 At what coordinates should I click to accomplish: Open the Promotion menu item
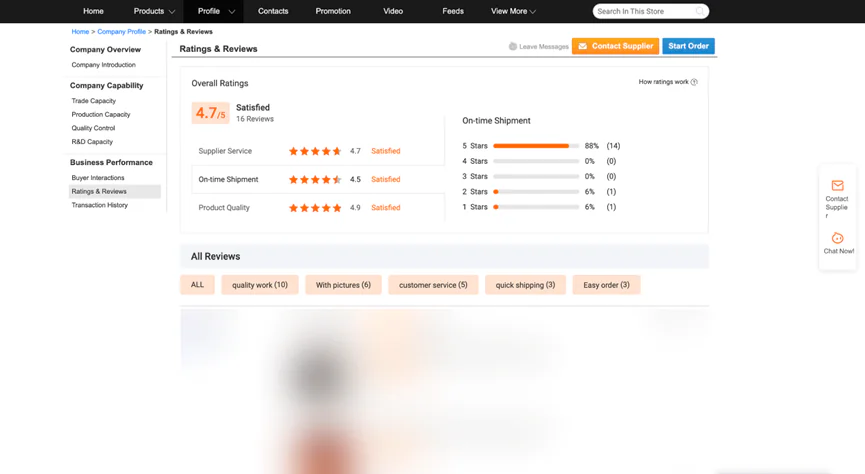[333, 11]
